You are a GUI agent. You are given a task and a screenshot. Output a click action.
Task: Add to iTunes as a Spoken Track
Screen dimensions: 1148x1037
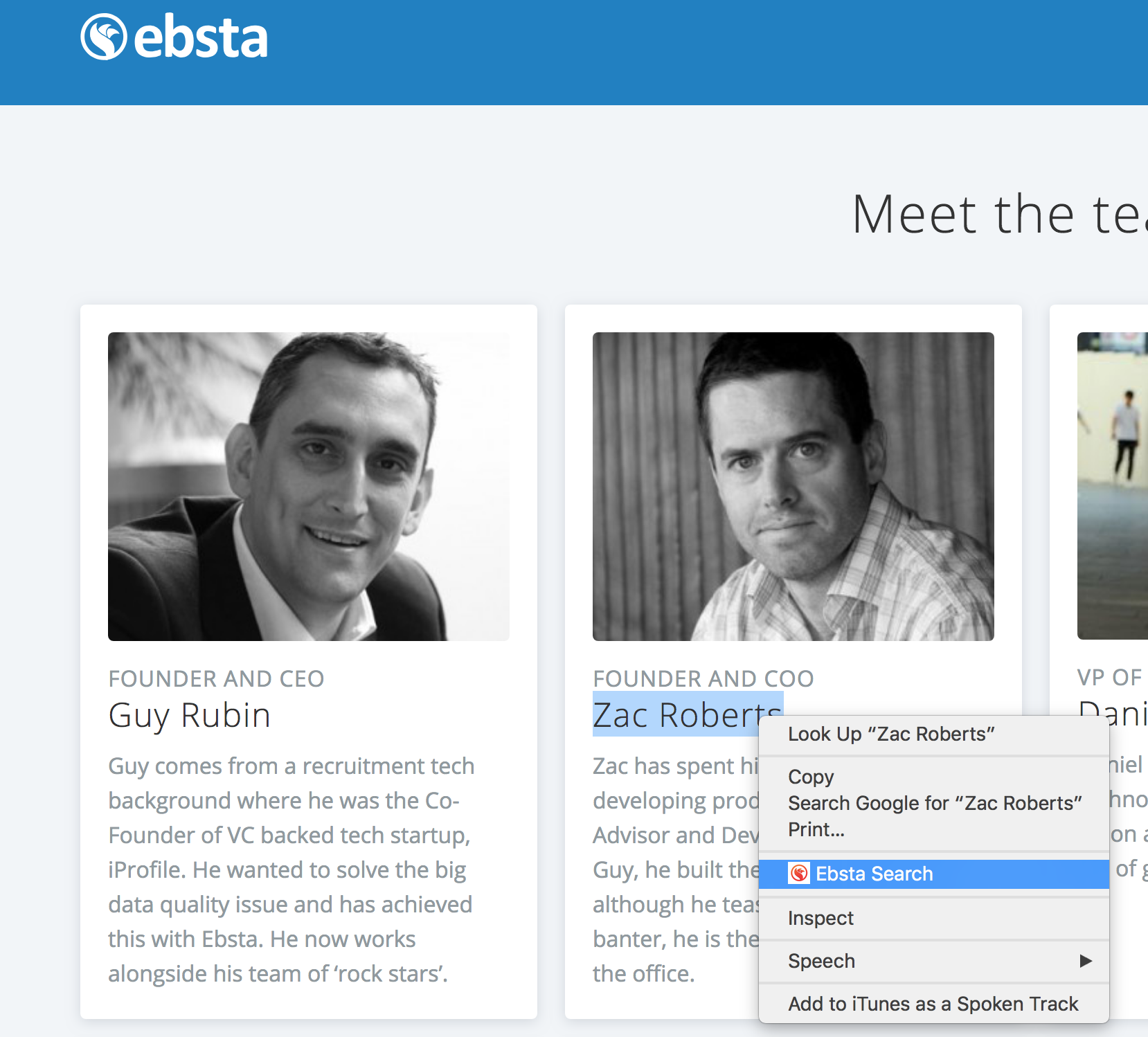pos(933,1004)
